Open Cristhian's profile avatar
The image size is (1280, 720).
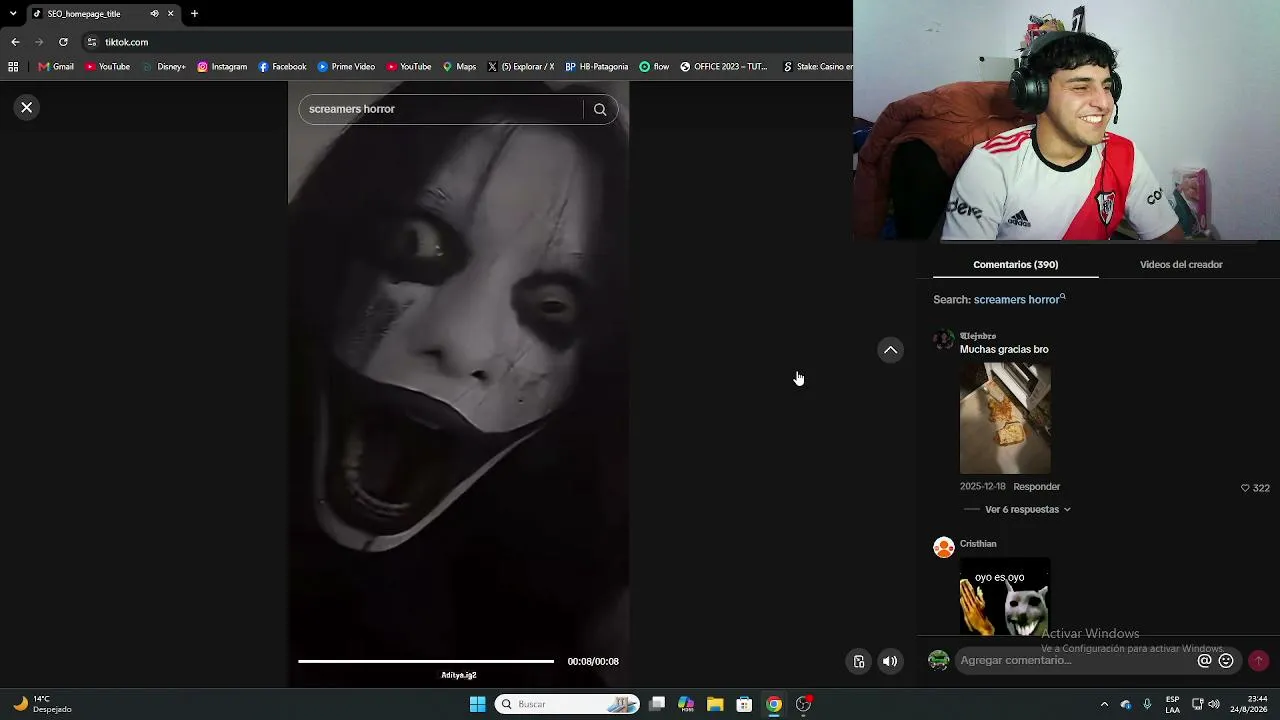[x=944, y=548]
